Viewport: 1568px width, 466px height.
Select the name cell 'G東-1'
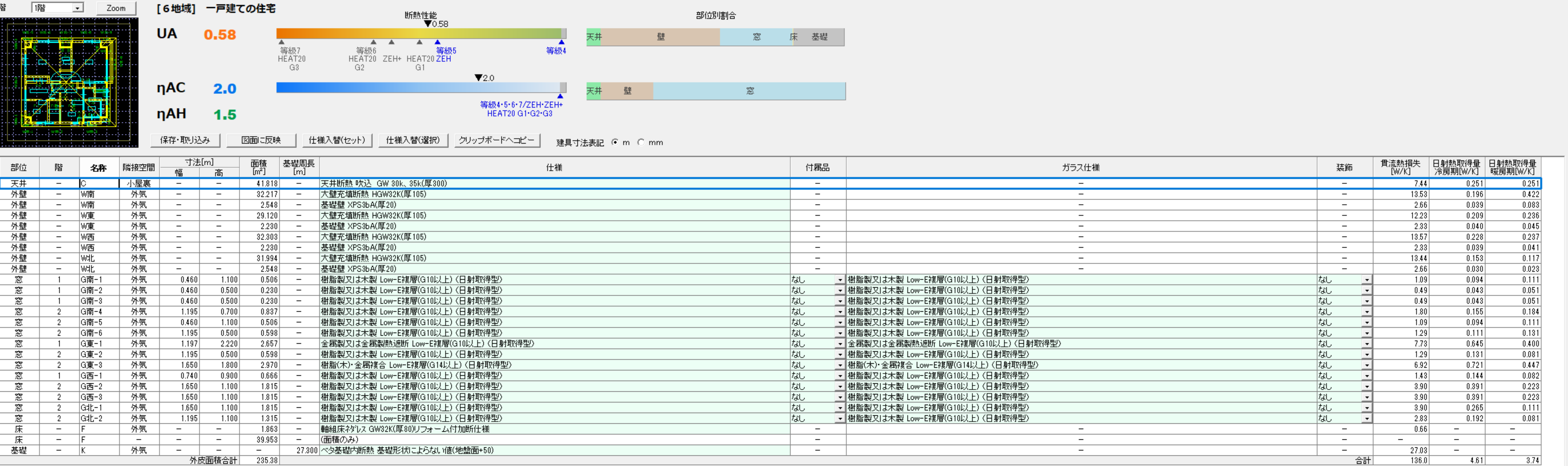point(99,344)
